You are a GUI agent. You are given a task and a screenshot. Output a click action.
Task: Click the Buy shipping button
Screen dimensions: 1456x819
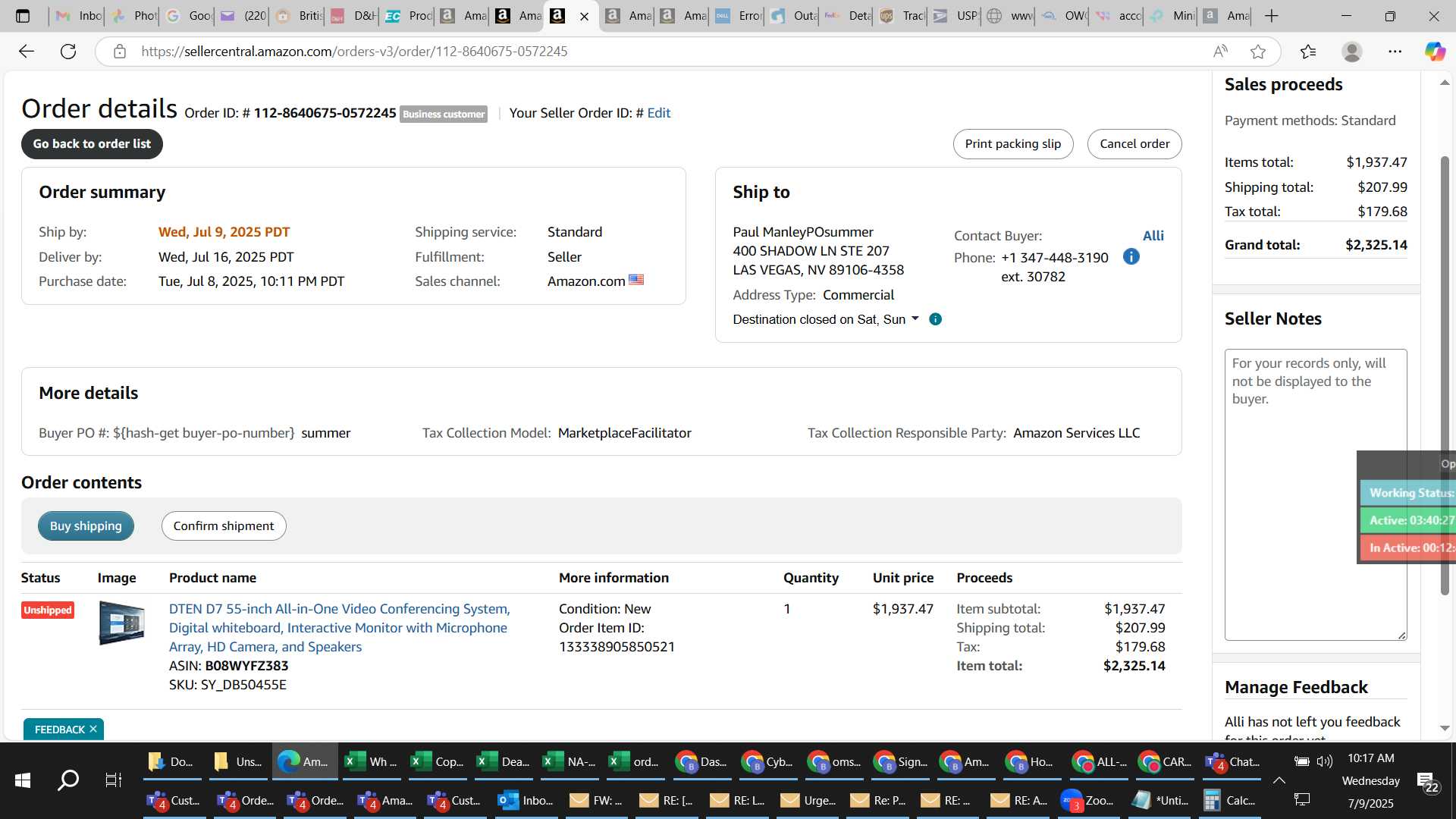tap(86, 526)
